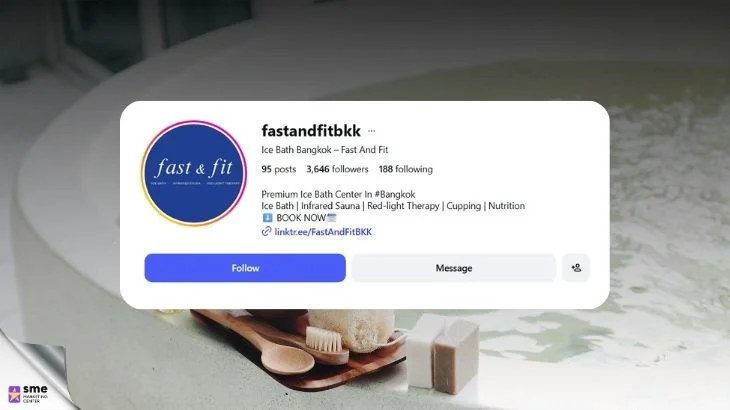Click the services line mentioning Infrared Sauna
The height and width of the screenshot is (410, 730).
tap(393, 206)
